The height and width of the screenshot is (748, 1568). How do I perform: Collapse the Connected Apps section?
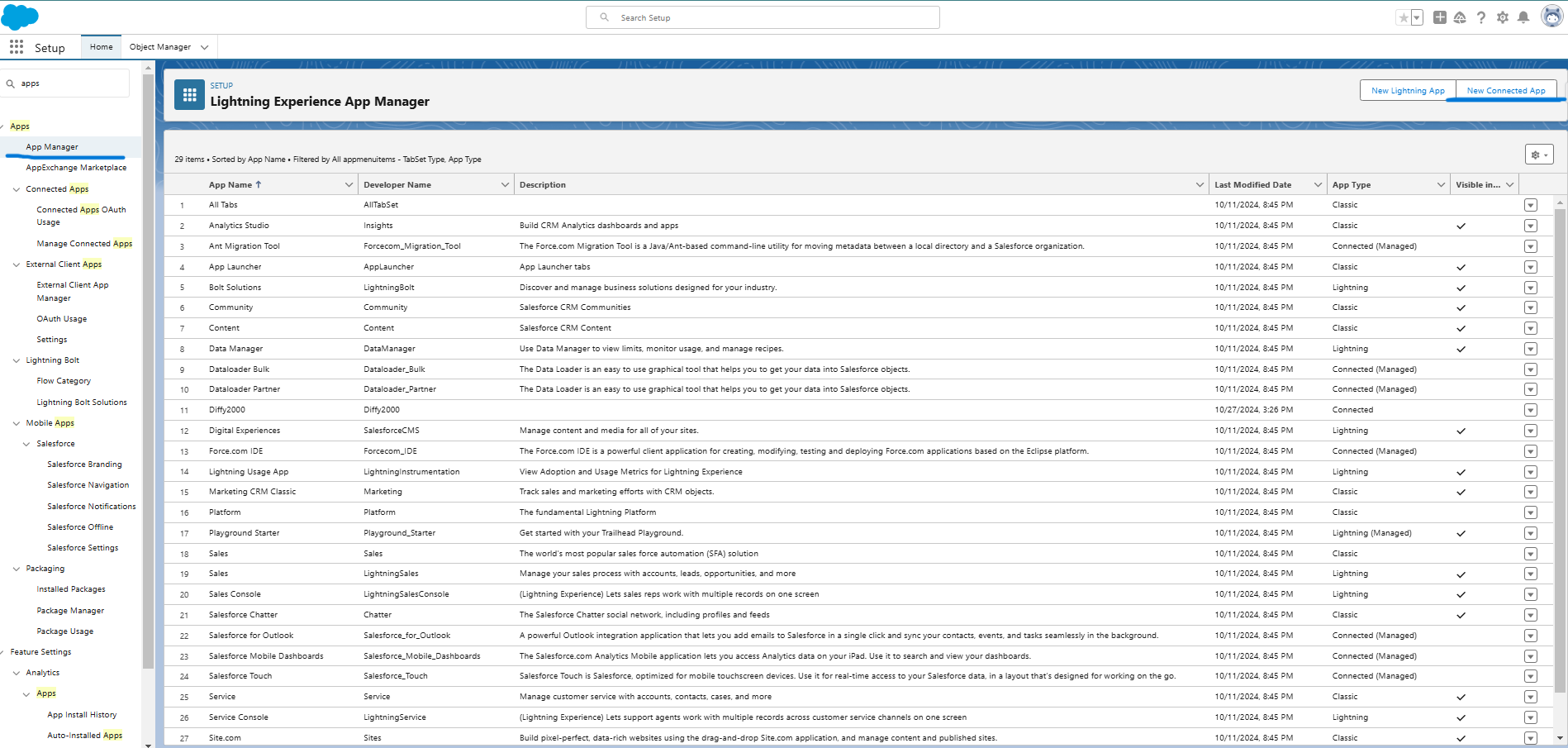[17, 189]
